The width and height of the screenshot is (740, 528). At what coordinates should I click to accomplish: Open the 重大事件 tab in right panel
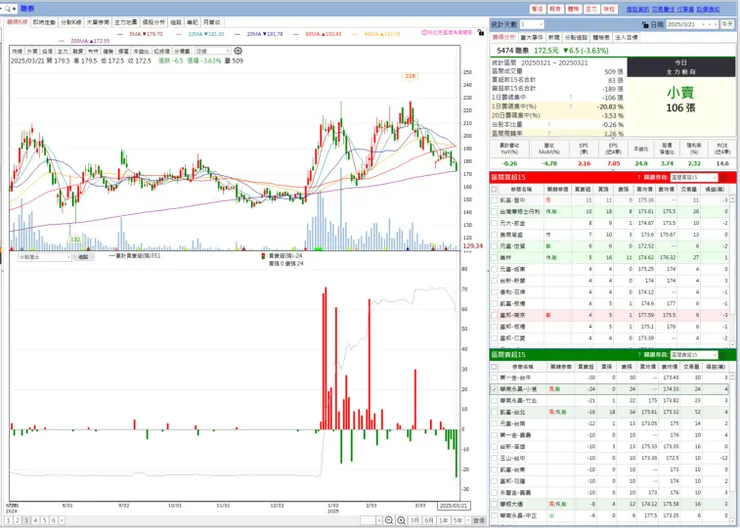point(532,37)
